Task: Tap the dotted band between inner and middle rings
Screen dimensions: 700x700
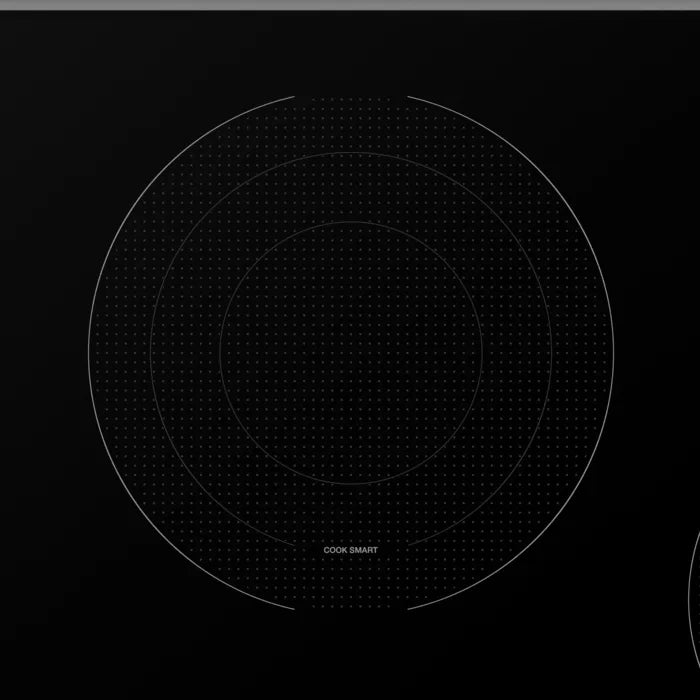Action: [x=351, y=187]
